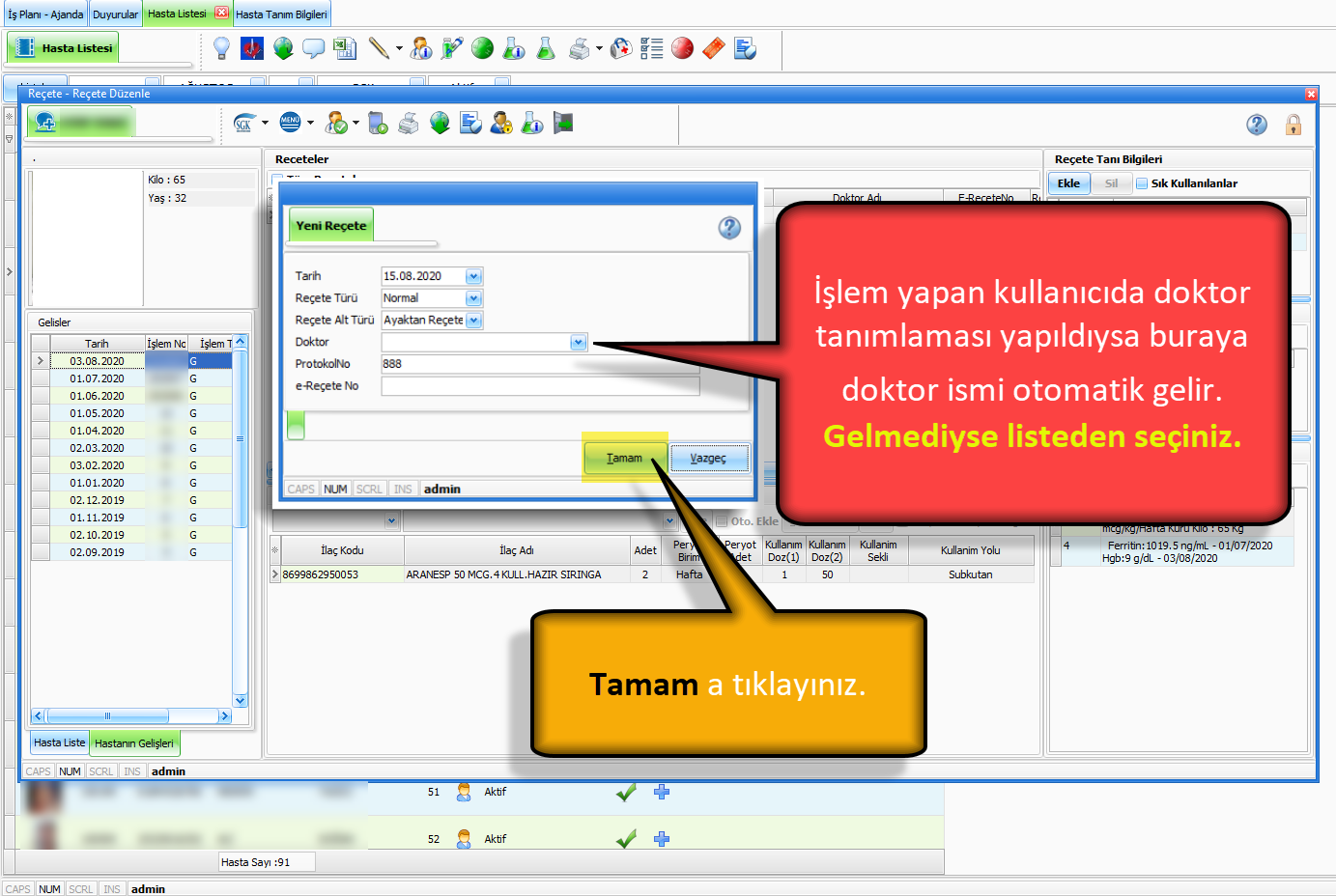This screenshot has height=896, width=1336.
Task: Click the green check on patient row 51
Action: click(626, 792)
